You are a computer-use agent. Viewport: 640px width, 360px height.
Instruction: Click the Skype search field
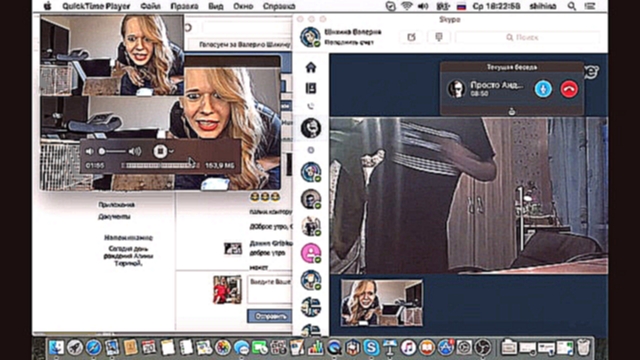tap(527, 37)
